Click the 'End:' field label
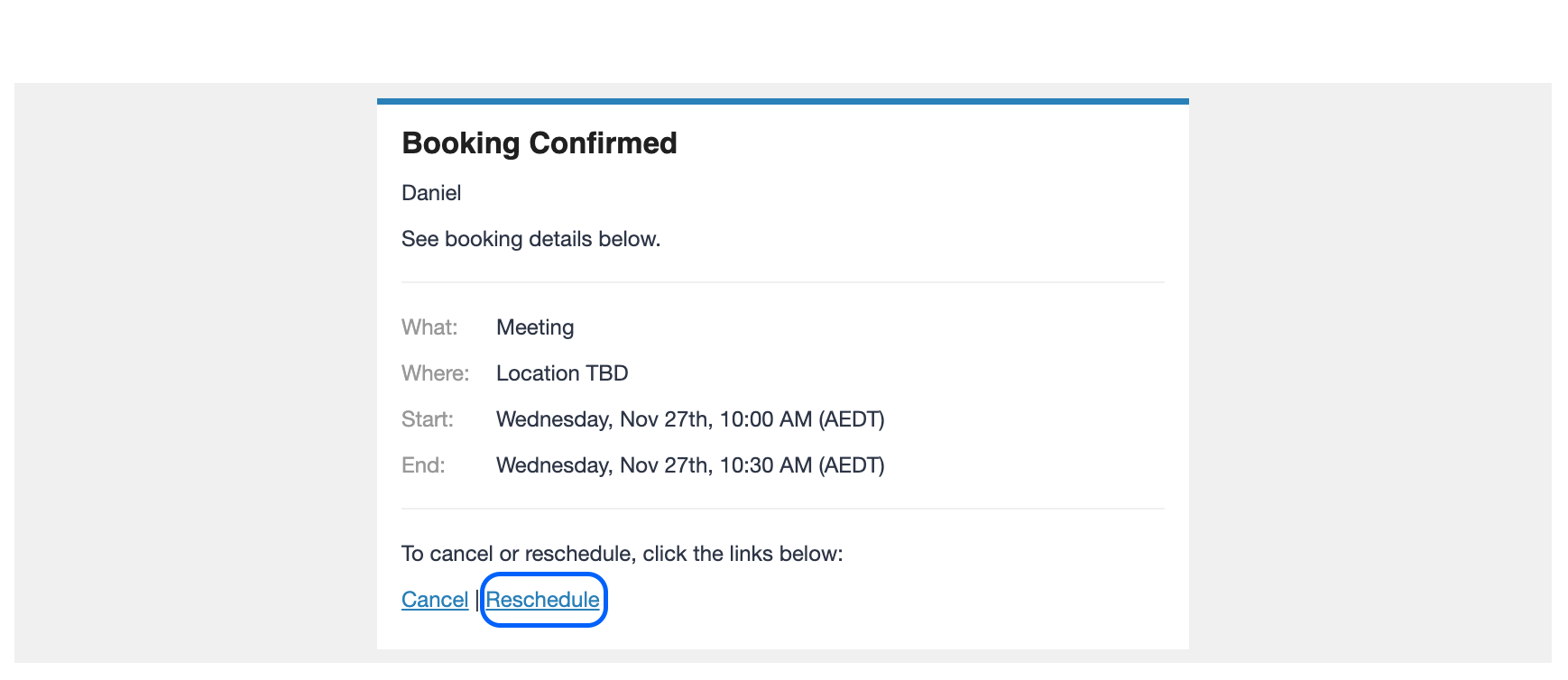This screenshot has width=1568, height=680. [423, 465]
